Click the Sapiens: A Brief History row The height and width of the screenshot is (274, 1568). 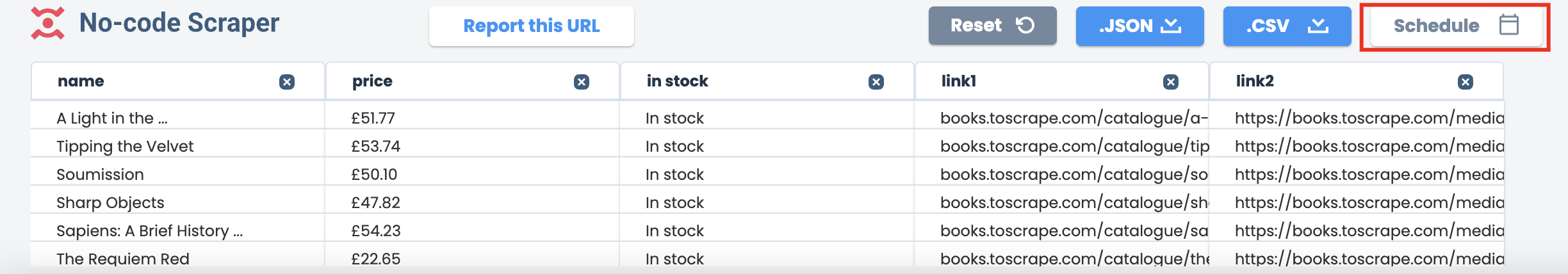[x=149, y=231]
